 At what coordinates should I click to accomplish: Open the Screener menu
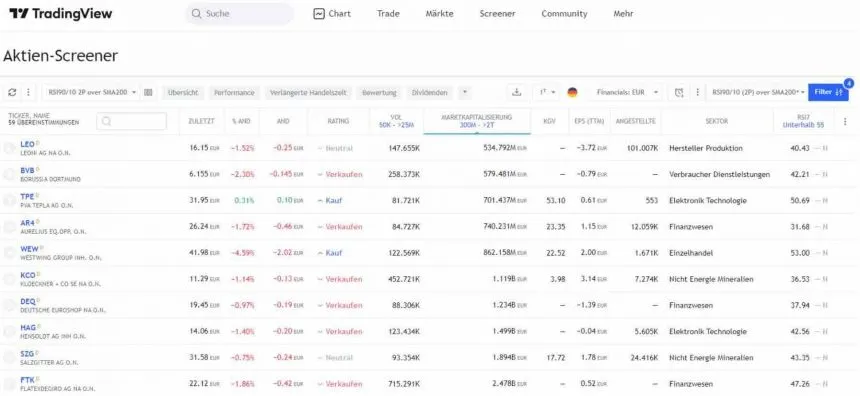(497, 14)
